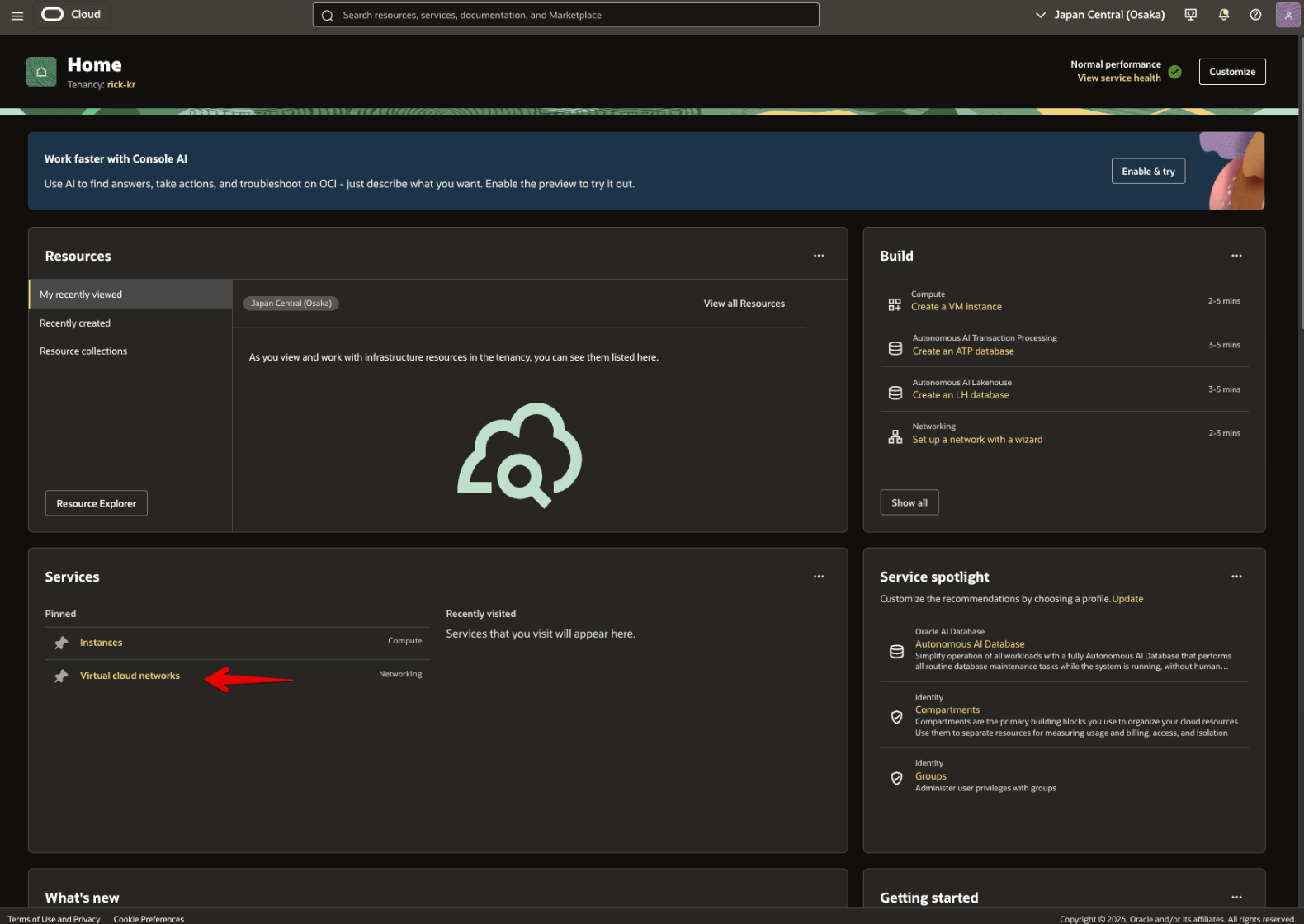Expand the Japan Central (Osaka) region selector
This screenshot has height=924, width=1304.
[1100, 15]
